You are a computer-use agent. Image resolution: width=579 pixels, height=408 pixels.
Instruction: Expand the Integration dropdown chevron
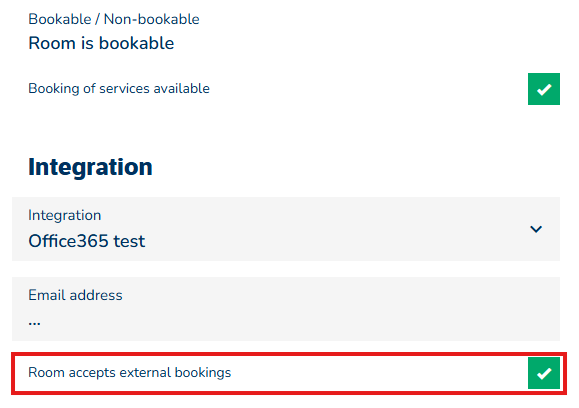click(x=536, y=229)
